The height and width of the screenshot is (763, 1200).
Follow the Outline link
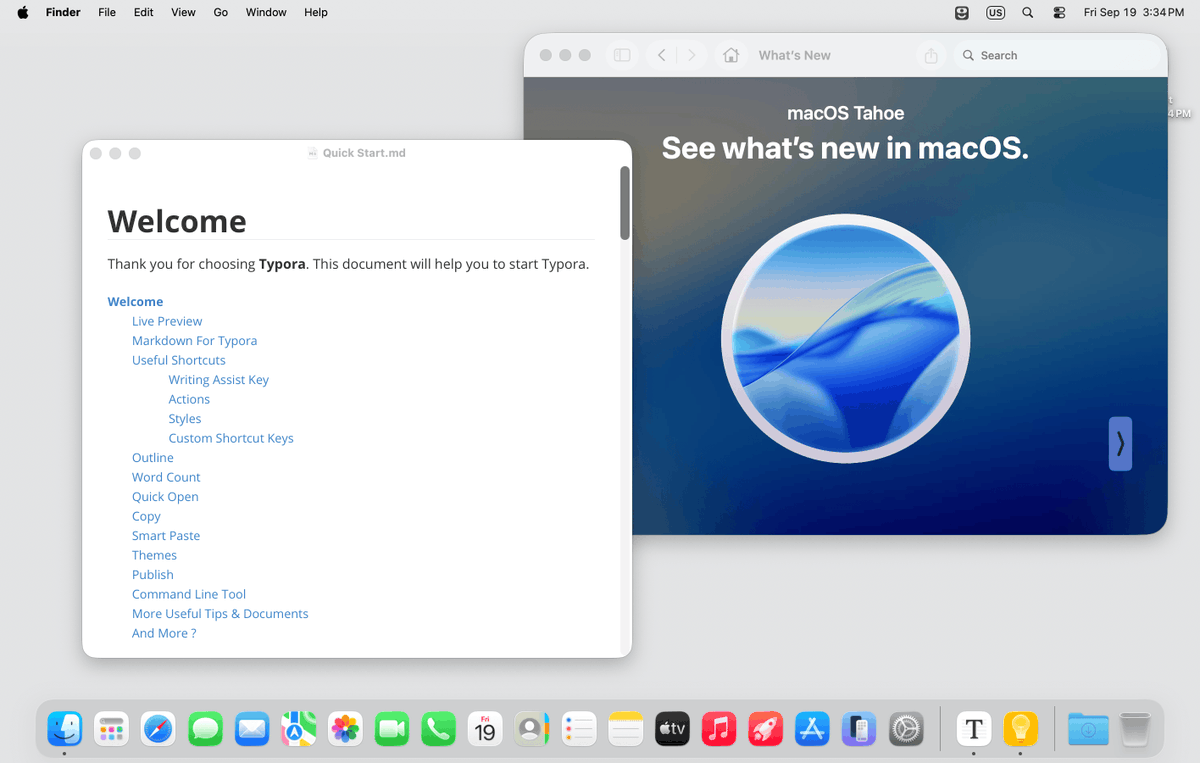[x=153, y=458]
